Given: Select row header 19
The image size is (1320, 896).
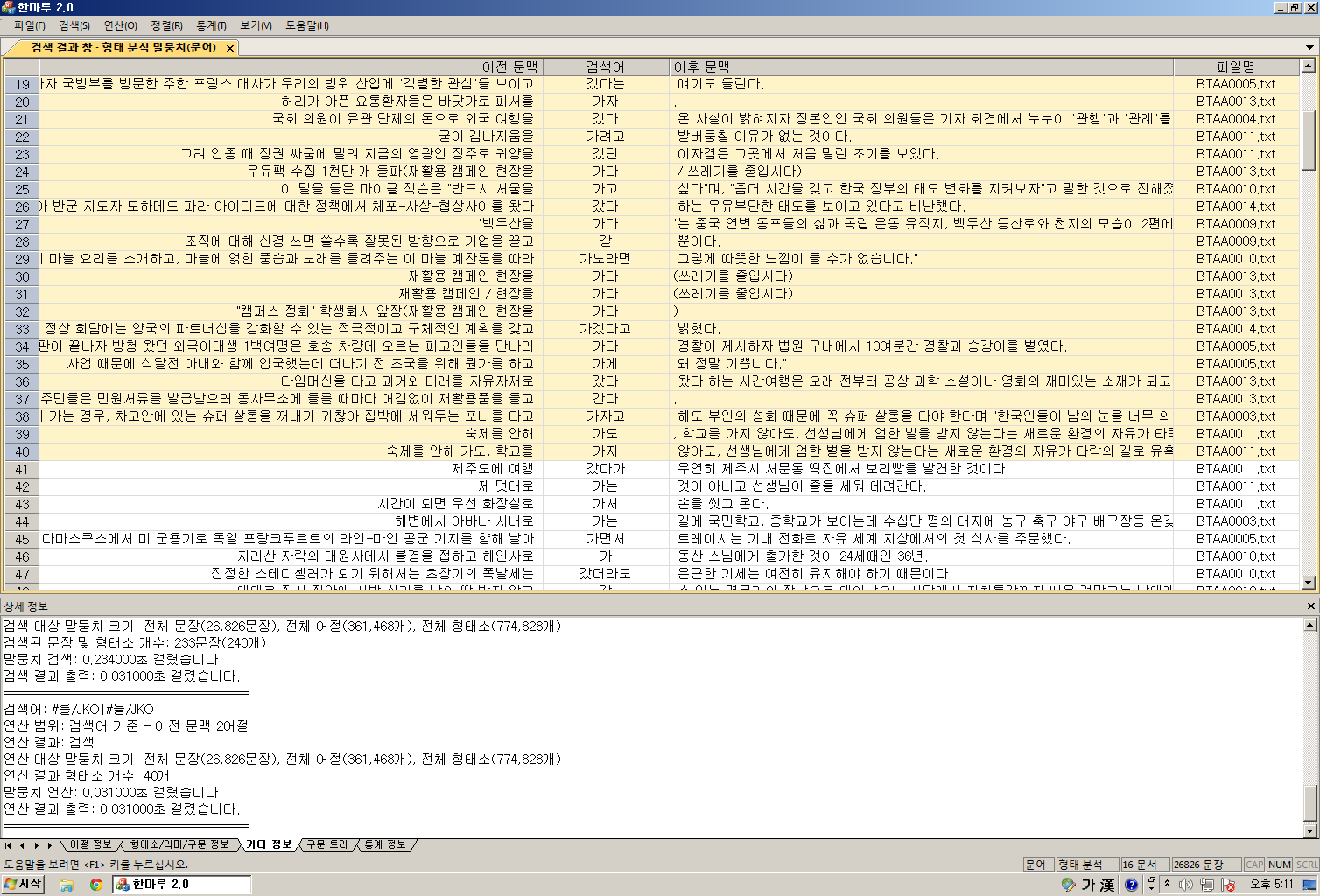Looking at the screenshot, I should [x=22, y=84].
